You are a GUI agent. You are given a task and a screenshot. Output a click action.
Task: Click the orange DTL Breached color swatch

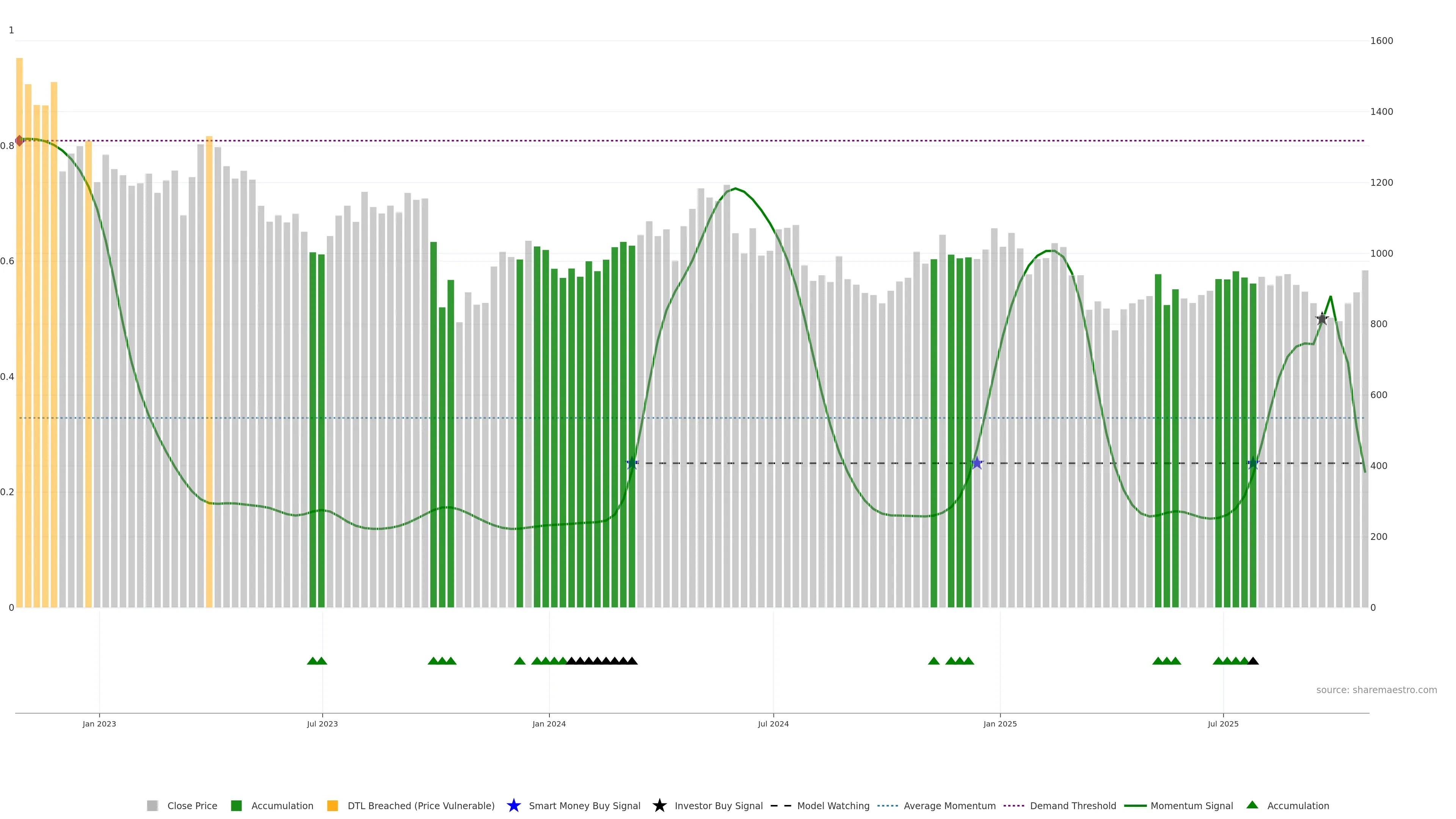pos(333,806)
